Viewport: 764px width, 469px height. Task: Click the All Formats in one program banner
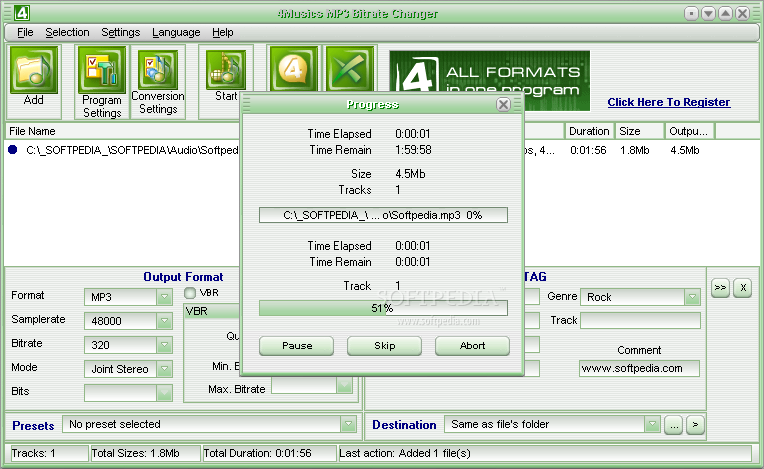490,80
